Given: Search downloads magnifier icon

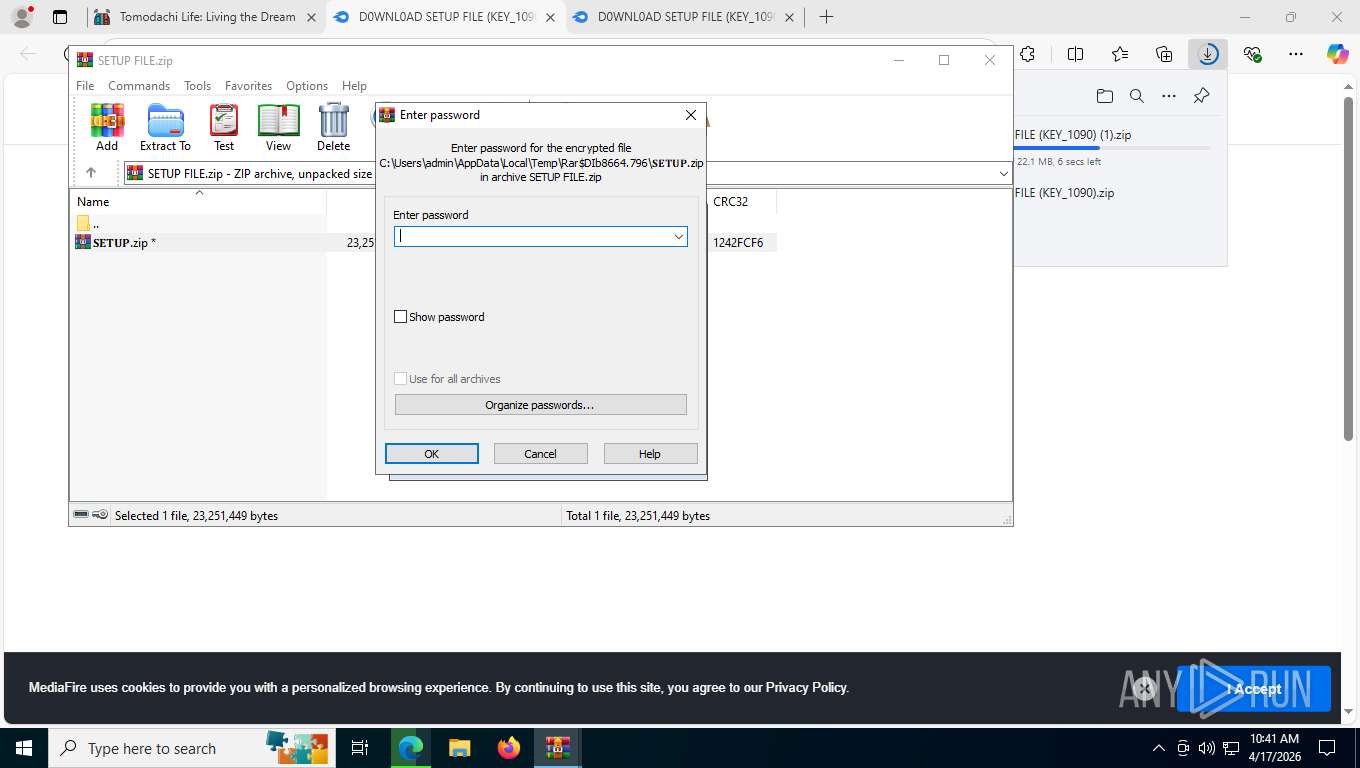Looking at the screenshot, I should click(1136, 96).
